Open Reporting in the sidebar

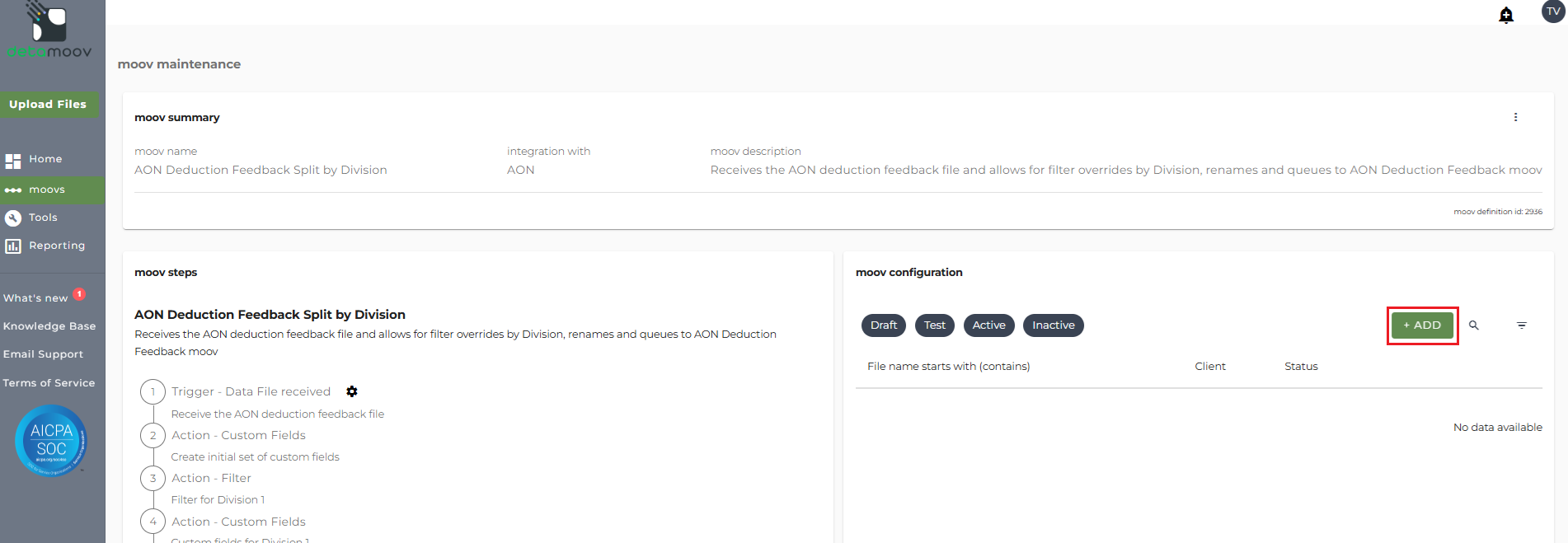tap(57, 246)
